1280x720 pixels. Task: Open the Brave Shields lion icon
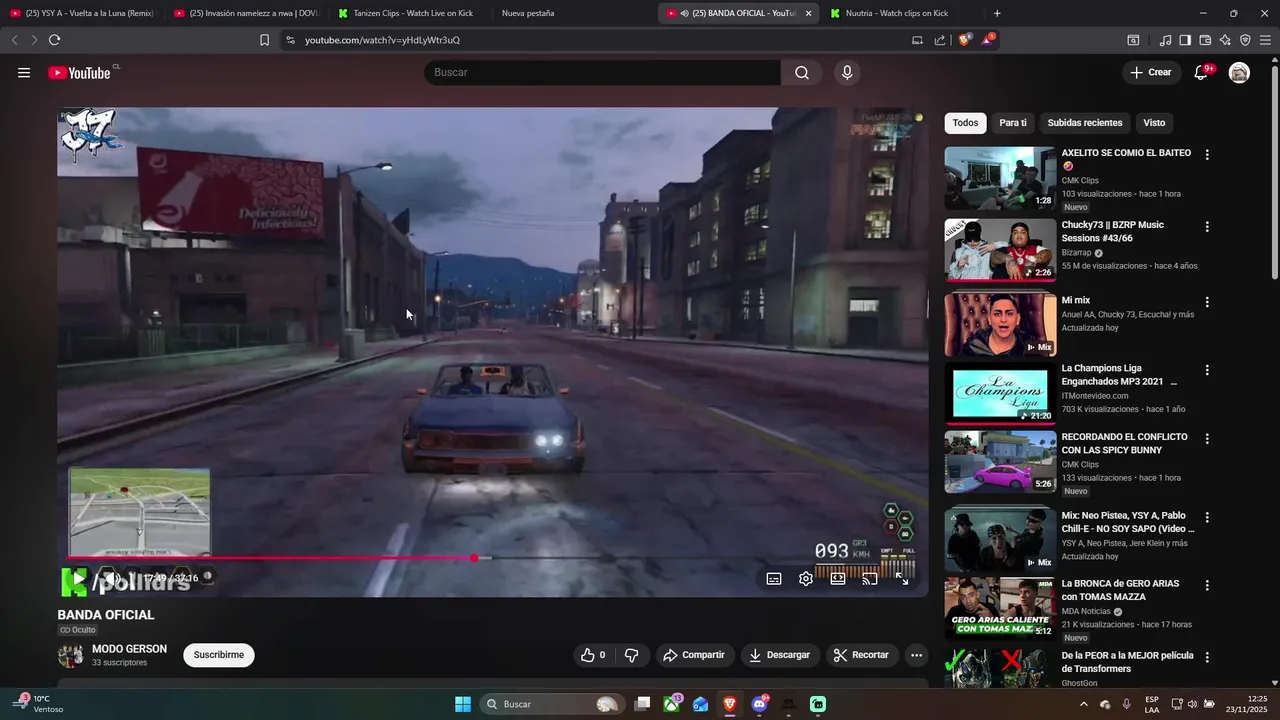(965, 40)
